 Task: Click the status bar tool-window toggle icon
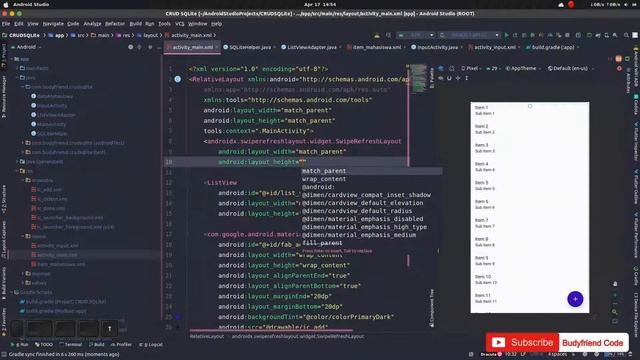point(4,355)
